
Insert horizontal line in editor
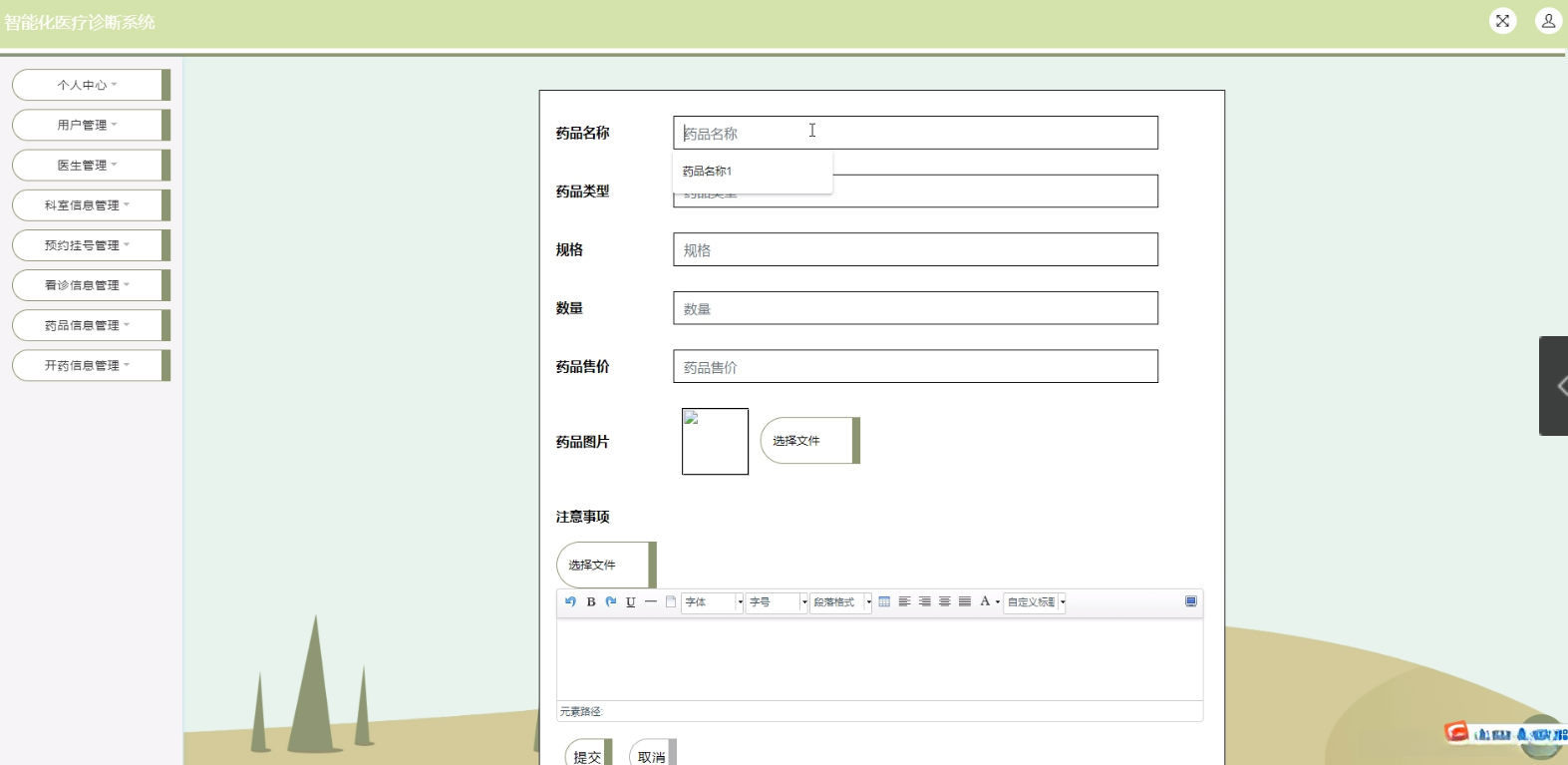click(x=651, y=601)
